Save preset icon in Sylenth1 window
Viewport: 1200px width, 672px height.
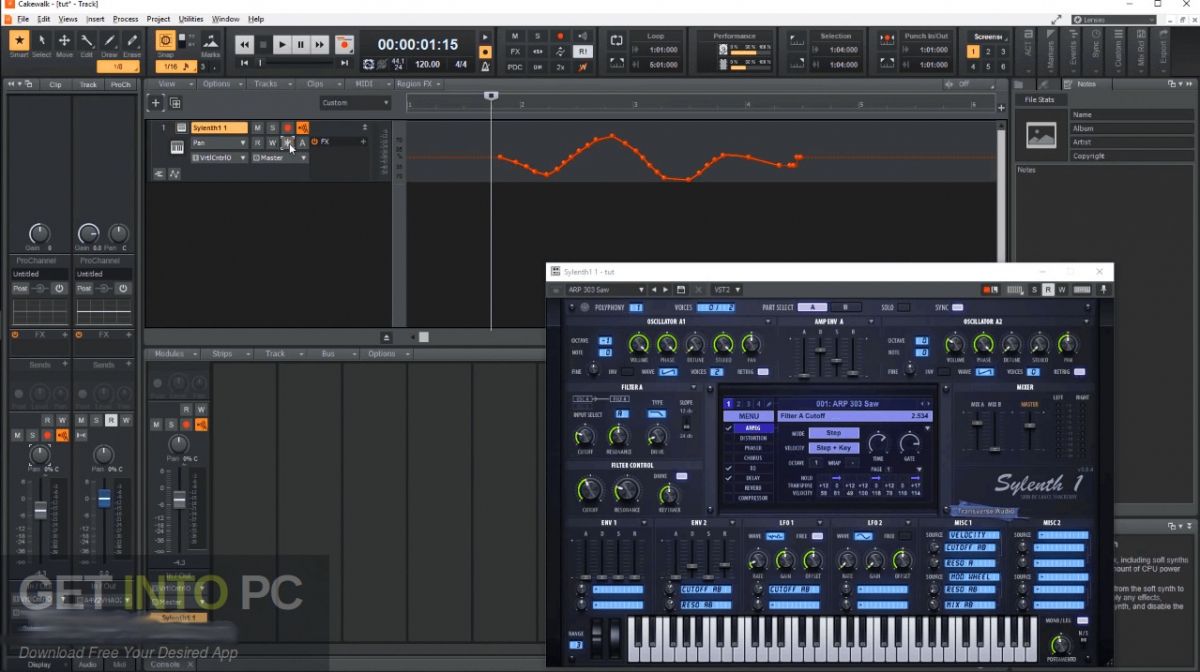tap(681, 290)
